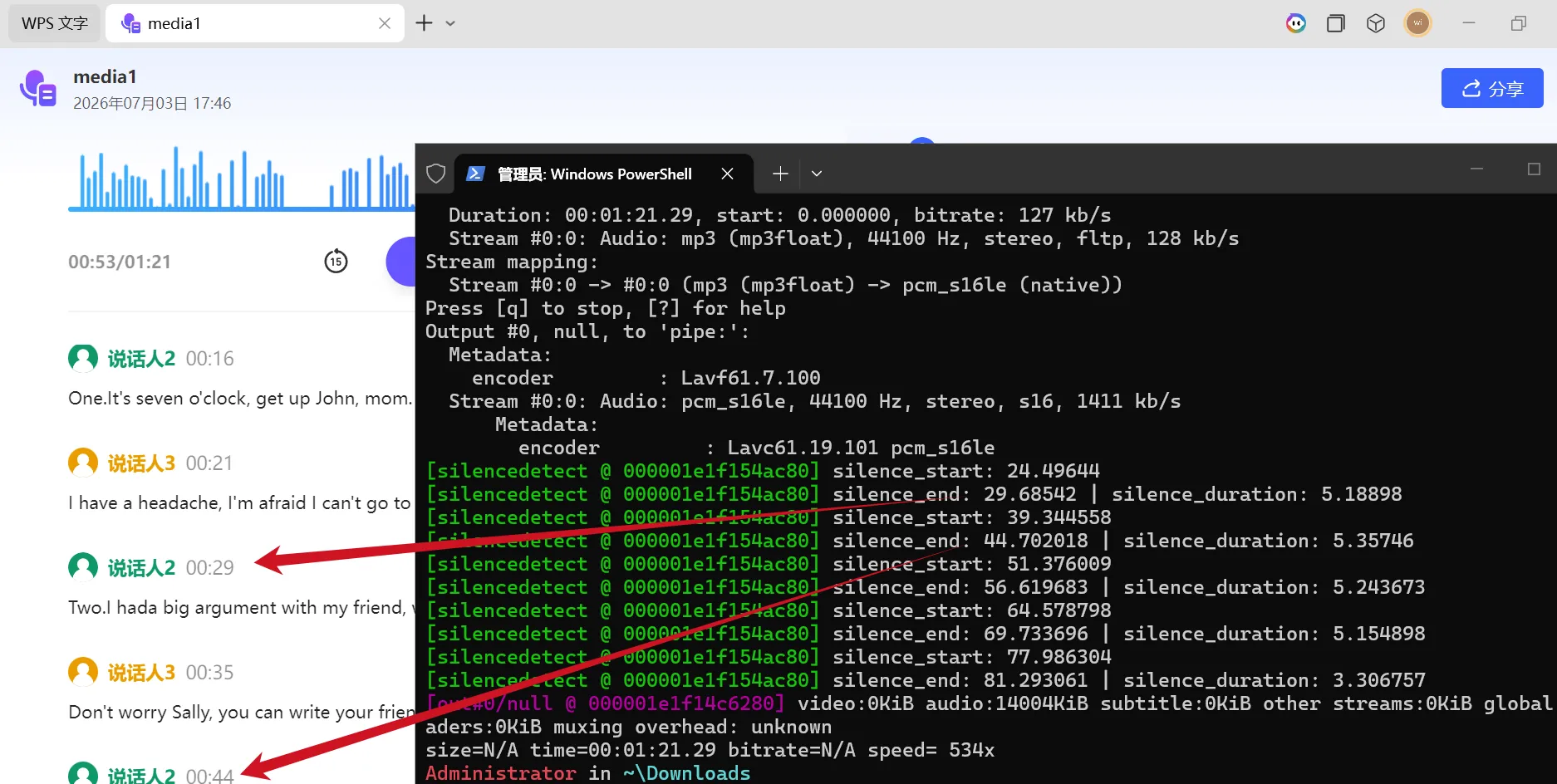Select the line "I have a headache"

(241, 503)
